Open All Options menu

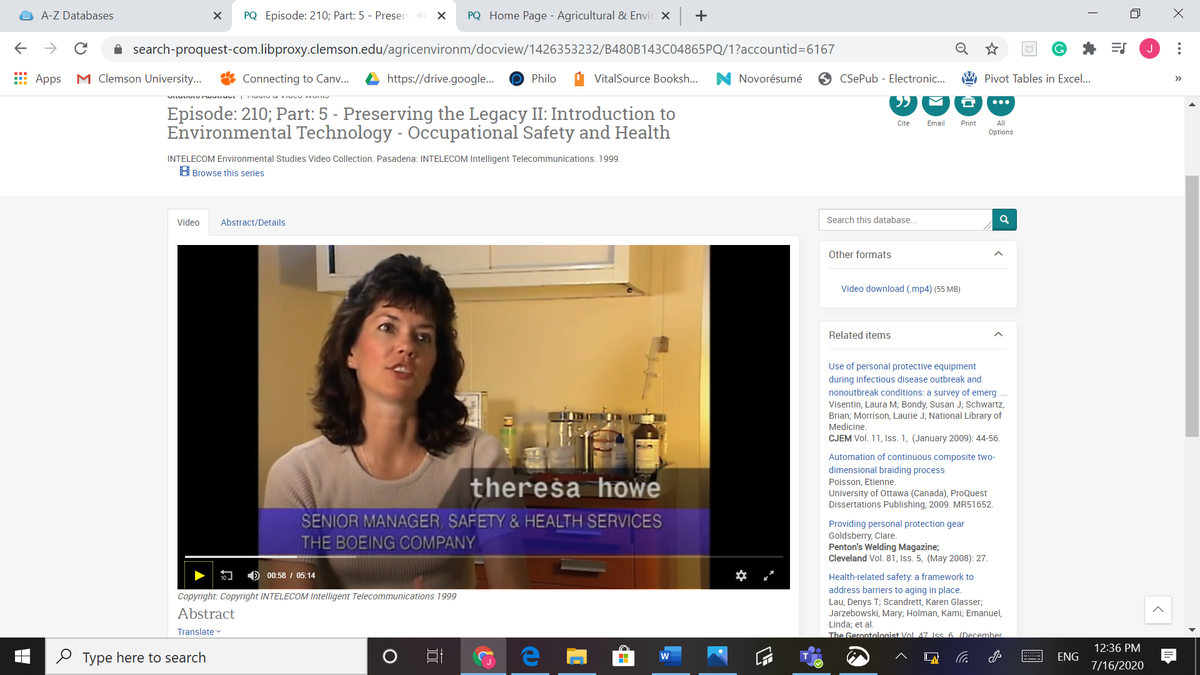1000,103
